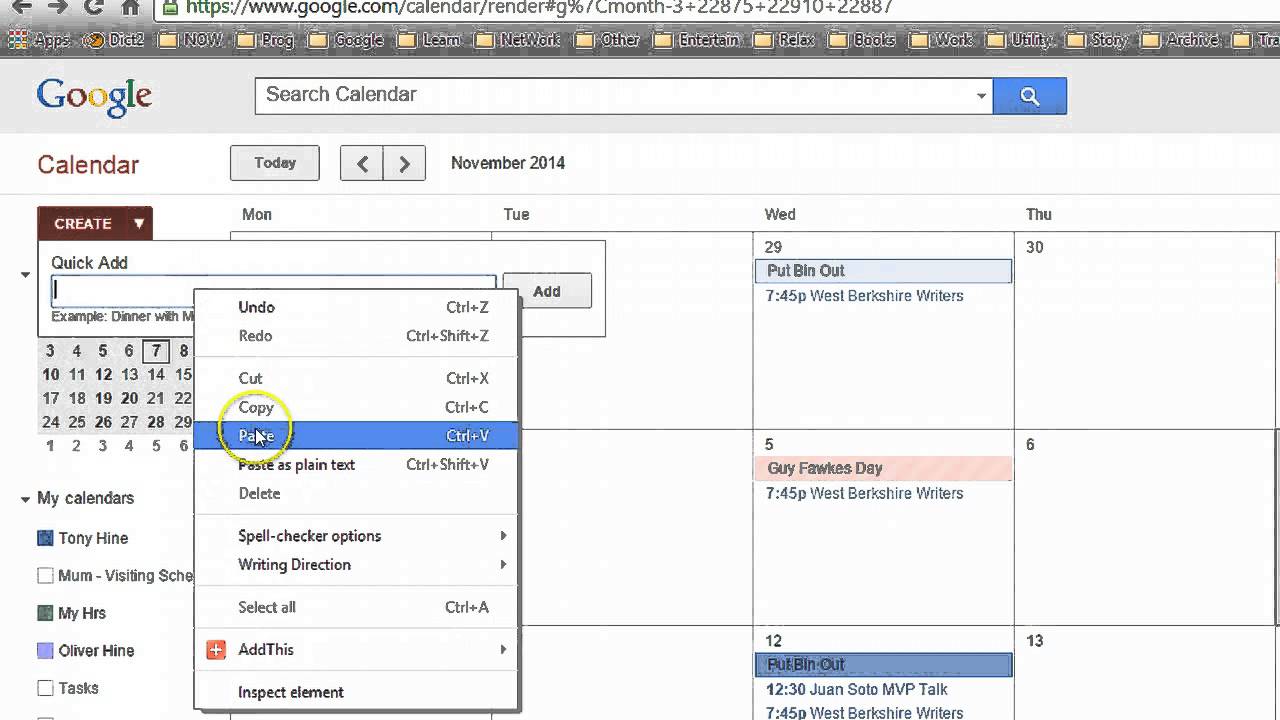Reload the page with the refresh icon
1280x720 pixels.
[94, 7]
